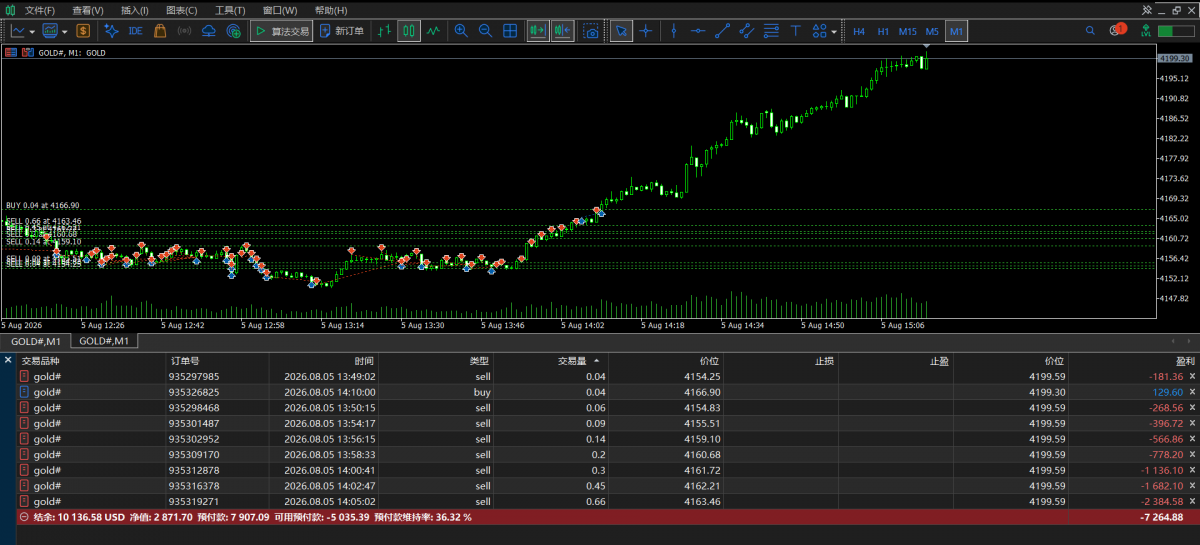The image size is (1200, 545).
Task: Close position with profit -181.36
Action: pos(1192,376)
